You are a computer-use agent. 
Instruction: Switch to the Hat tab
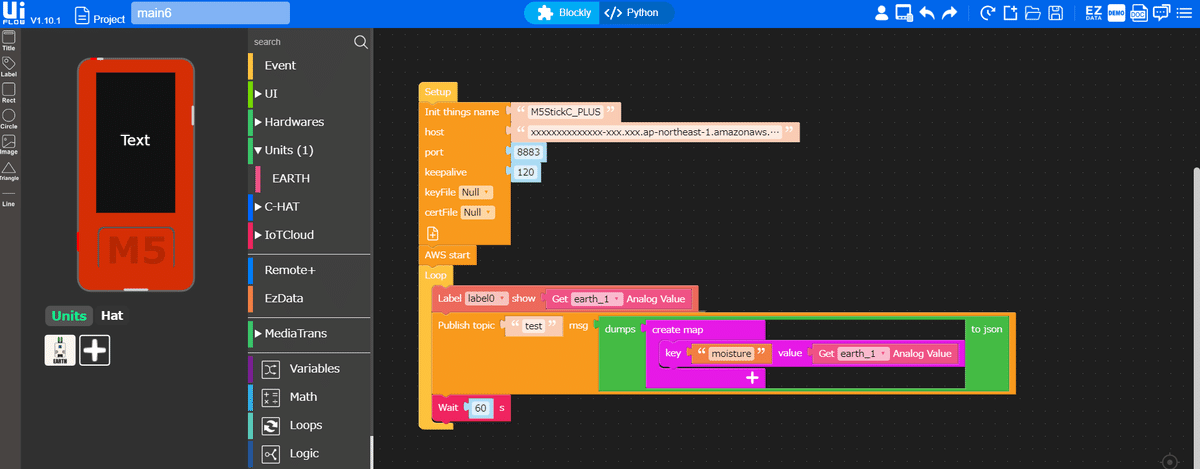tap(112, 315)
